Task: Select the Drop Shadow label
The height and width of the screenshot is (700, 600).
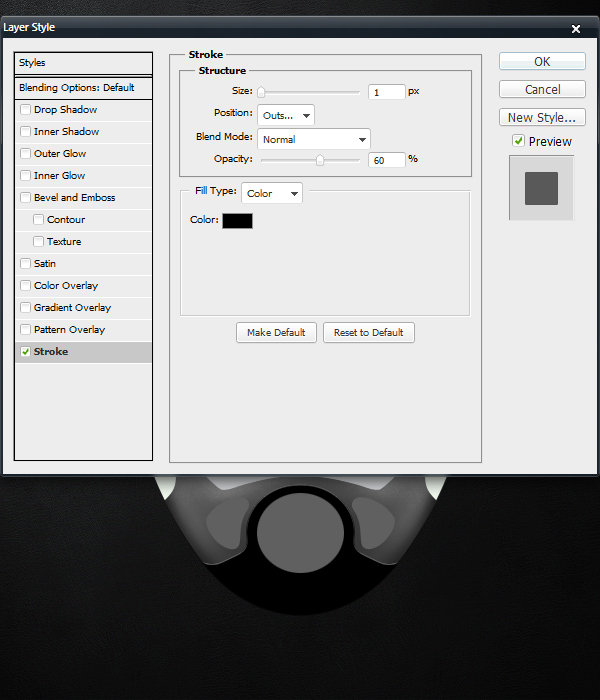Action: pyautogui.click(x=65, y=110)
